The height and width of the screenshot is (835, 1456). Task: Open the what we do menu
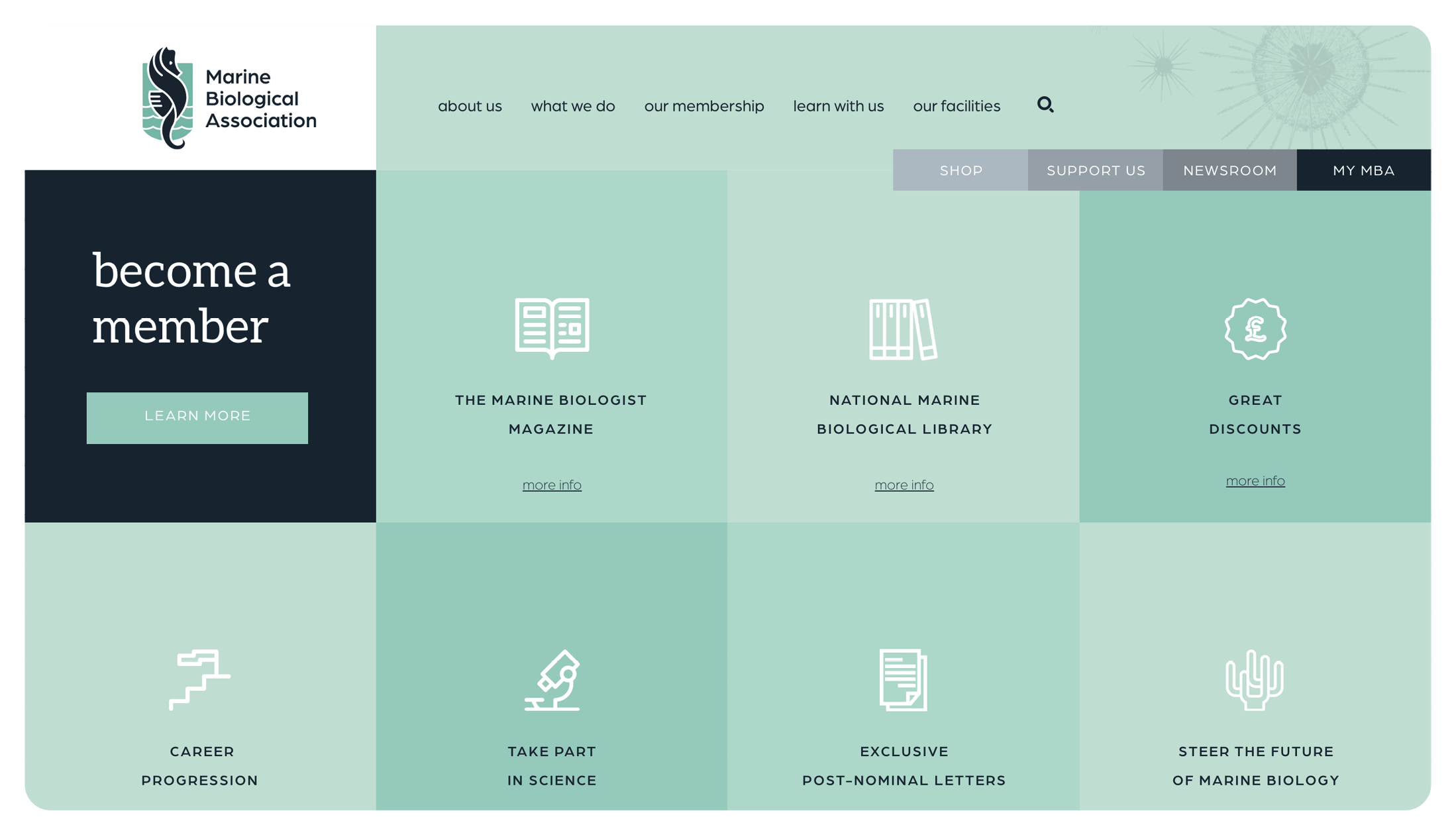(x=573, y=106)
